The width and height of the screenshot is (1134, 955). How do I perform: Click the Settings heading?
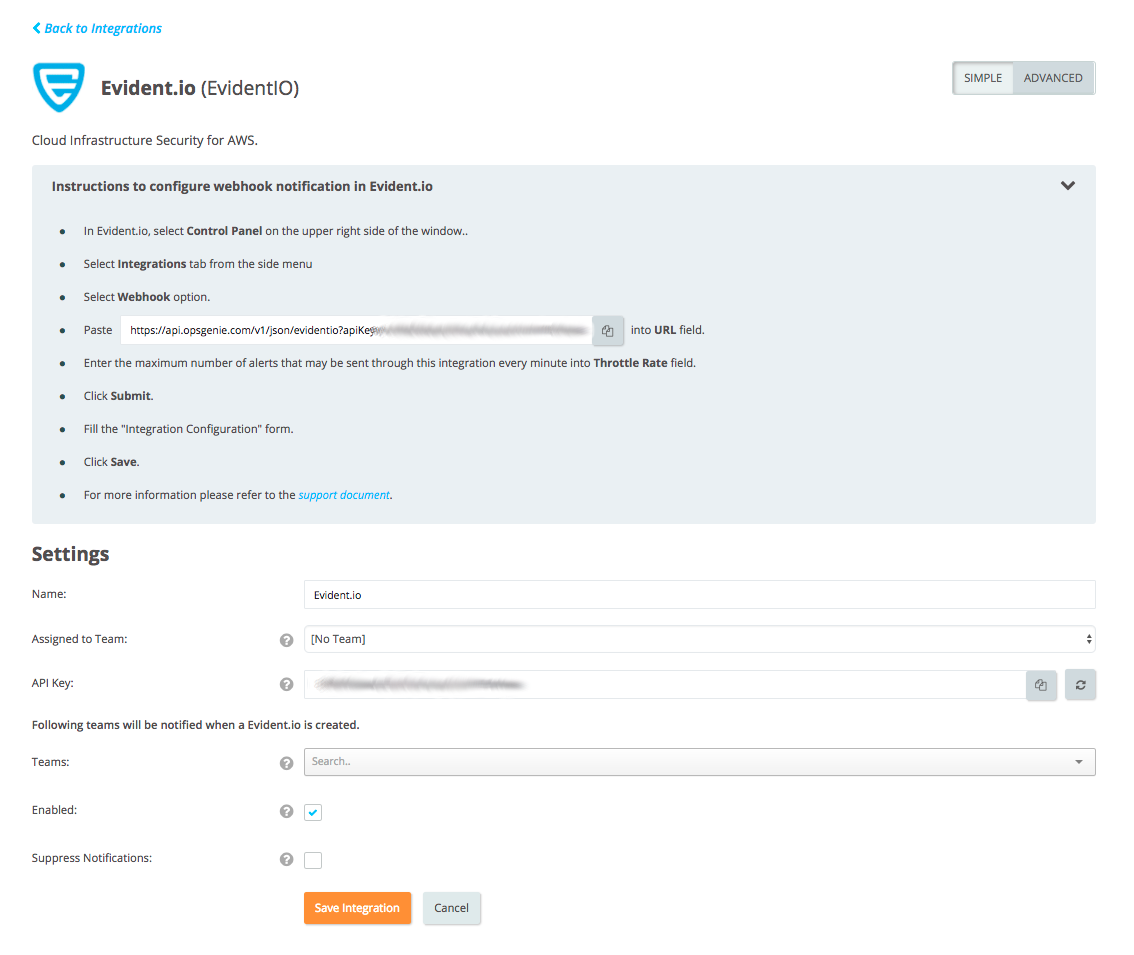click(70, 554)
